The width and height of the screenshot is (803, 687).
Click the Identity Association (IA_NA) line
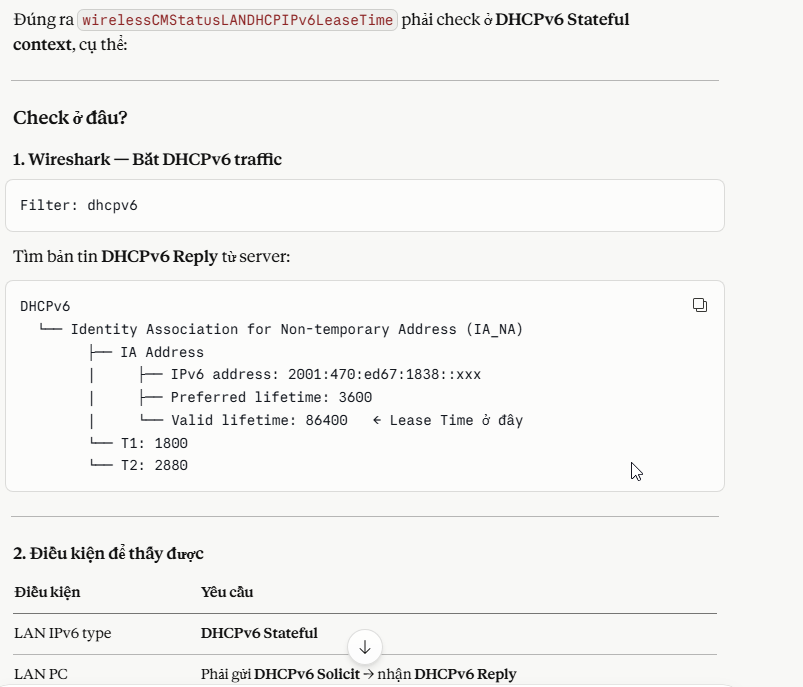[x=296, y=329]
